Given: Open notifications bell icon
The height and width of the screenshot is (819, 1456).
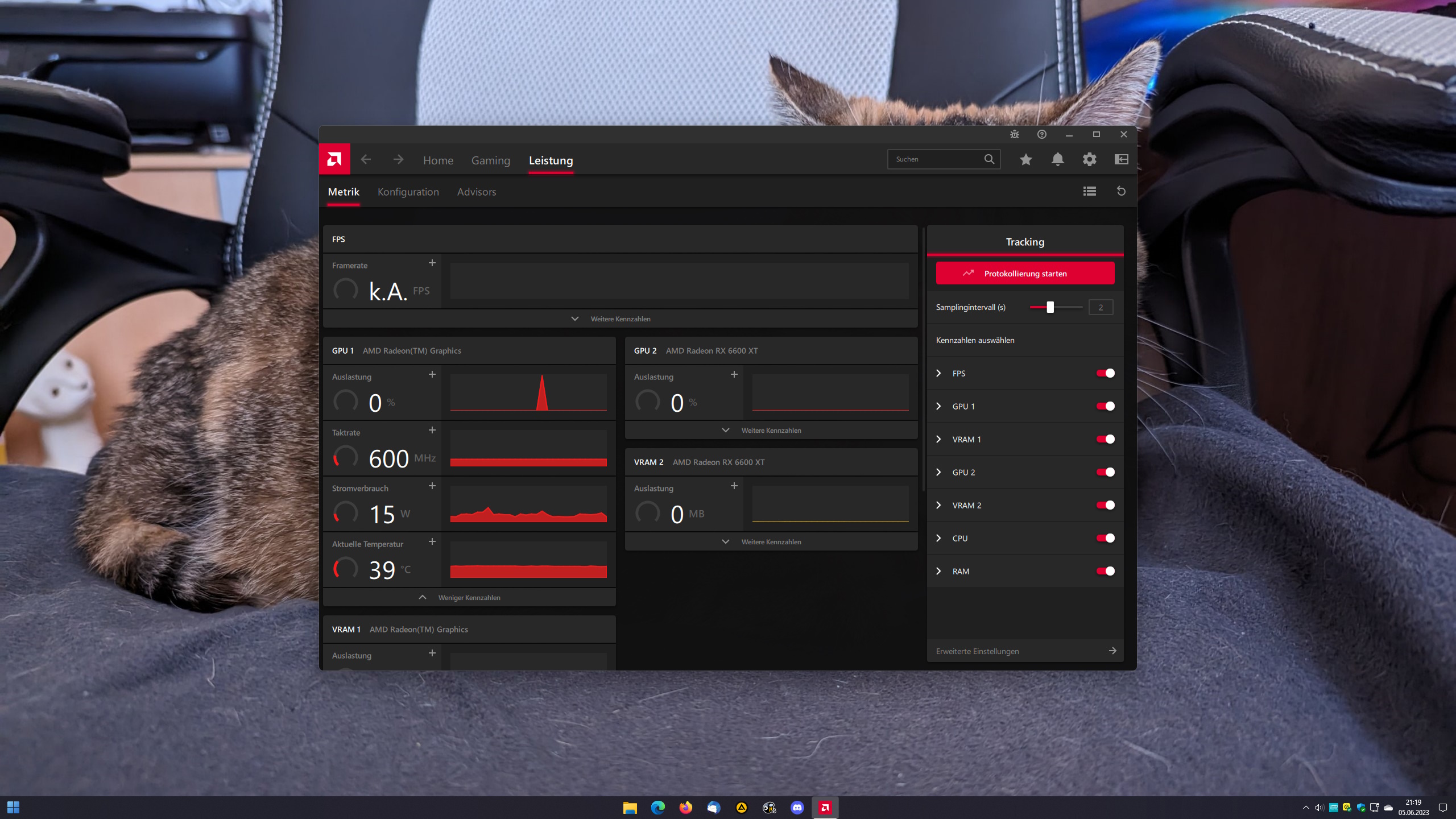Looking at the screenshot, I should [x=1057, y=159].
